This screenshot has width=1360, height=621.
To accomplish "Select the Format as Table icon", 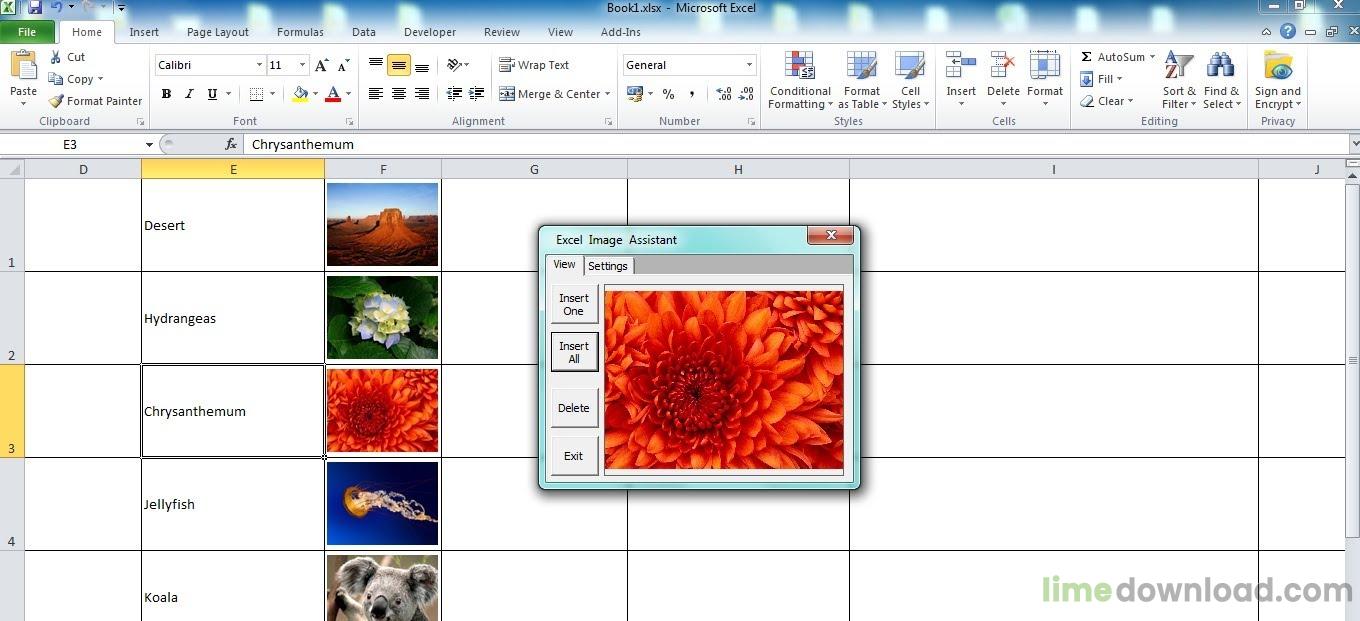I will point(861,66).
